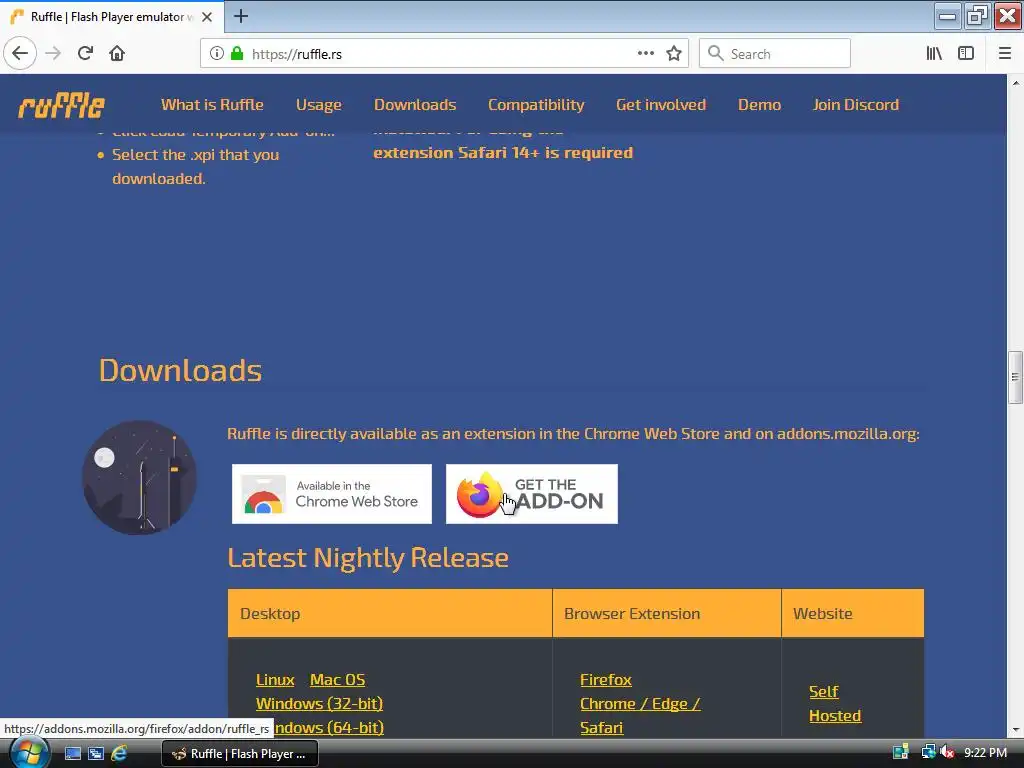Screen dimensions: 1024x768
Task: Go back using the browser back arrow
Action: pos(20,54)
